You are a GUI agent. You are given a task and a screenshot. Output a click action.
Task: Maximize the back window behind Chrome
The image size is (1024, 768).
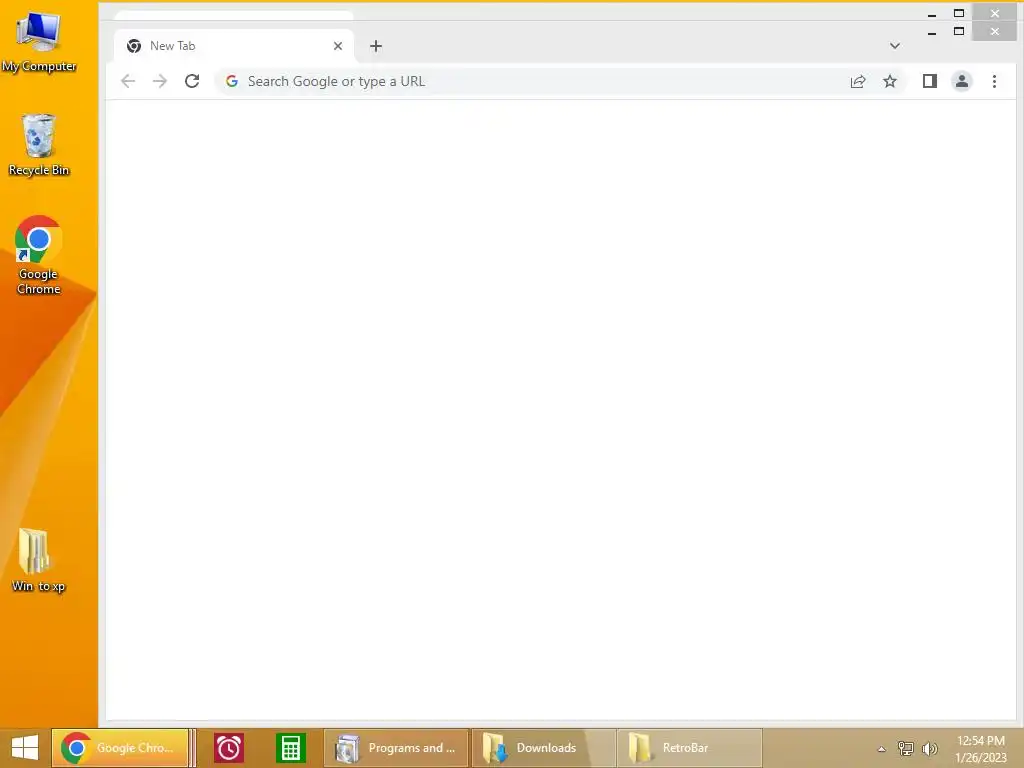[959, 13]
